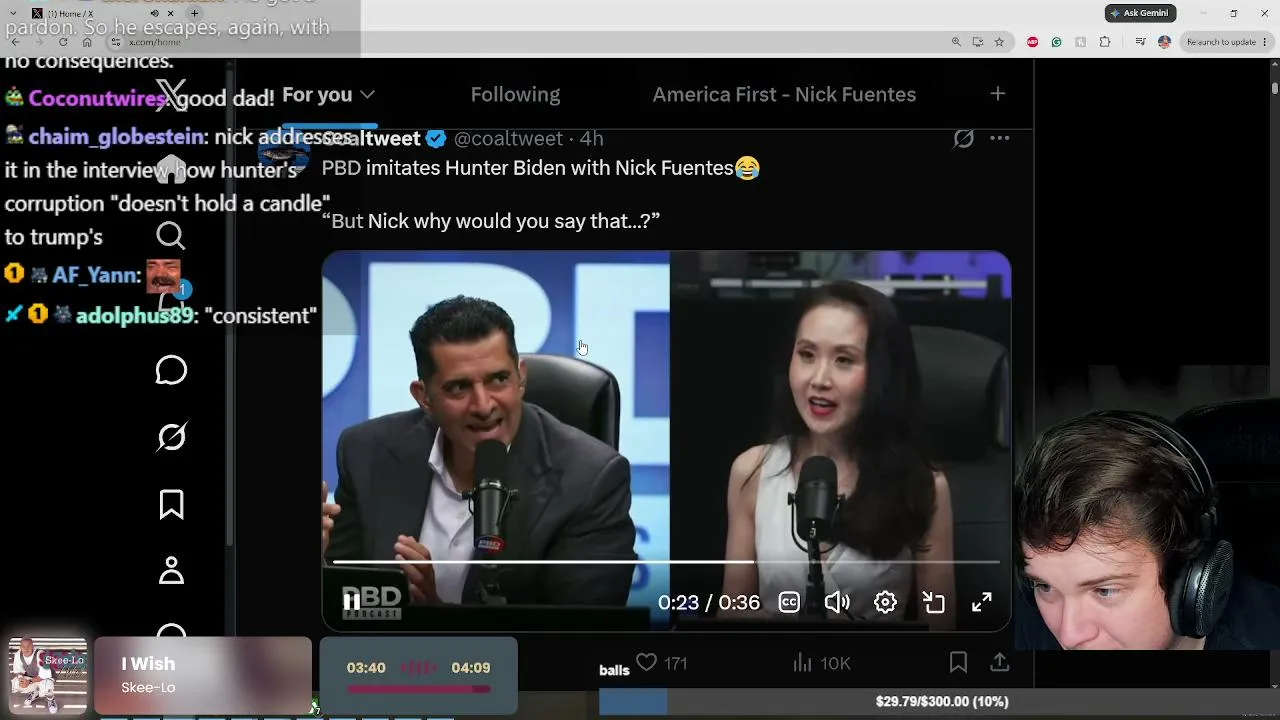Screen dimensions: 1280x720
Task: Click the browser home button
Action: (87, 42)
